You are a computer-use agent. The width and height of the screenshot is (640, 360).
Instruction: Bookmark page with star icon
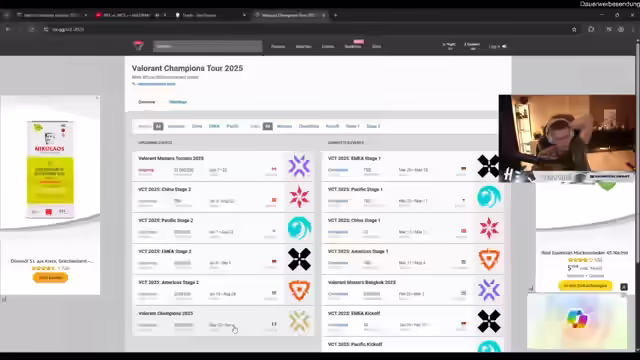tap(574, 29)
